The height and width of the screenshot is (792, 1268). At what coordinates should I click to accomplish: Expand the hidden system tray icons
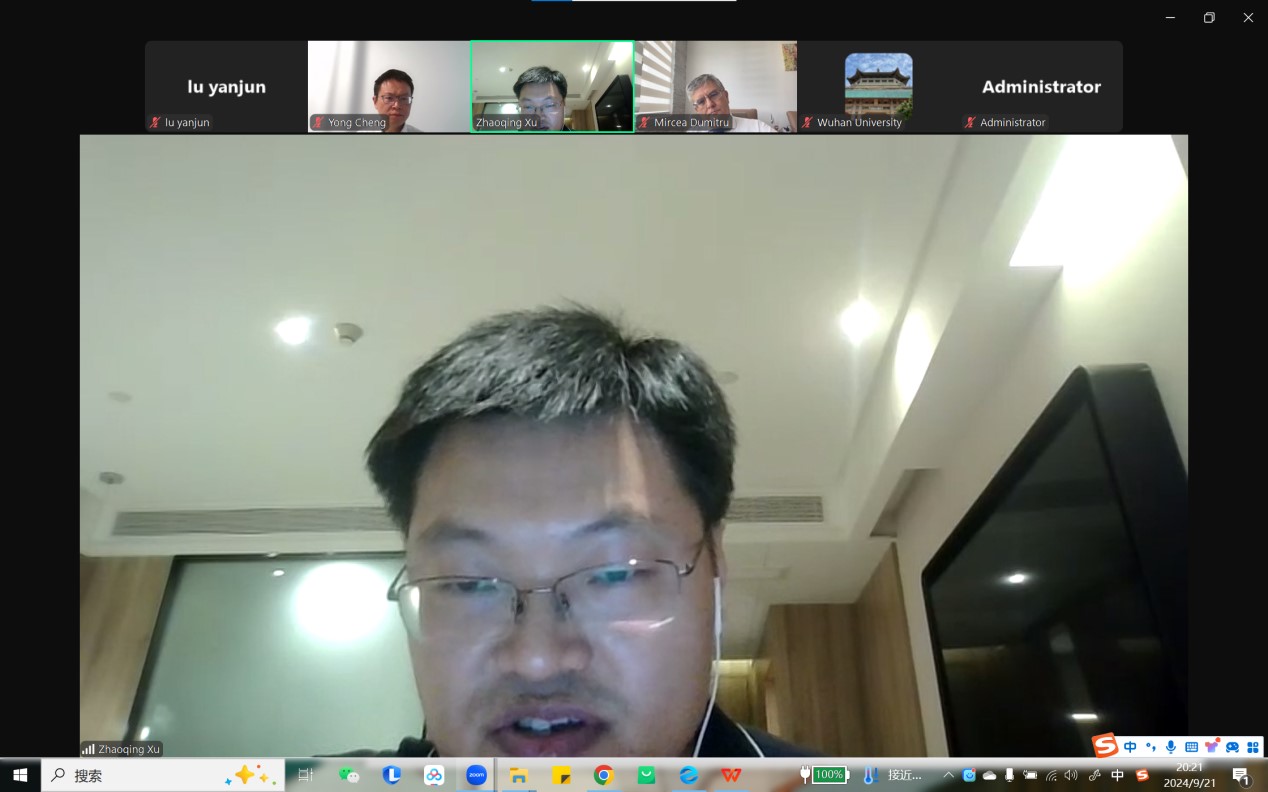click(x=948, y=775)
